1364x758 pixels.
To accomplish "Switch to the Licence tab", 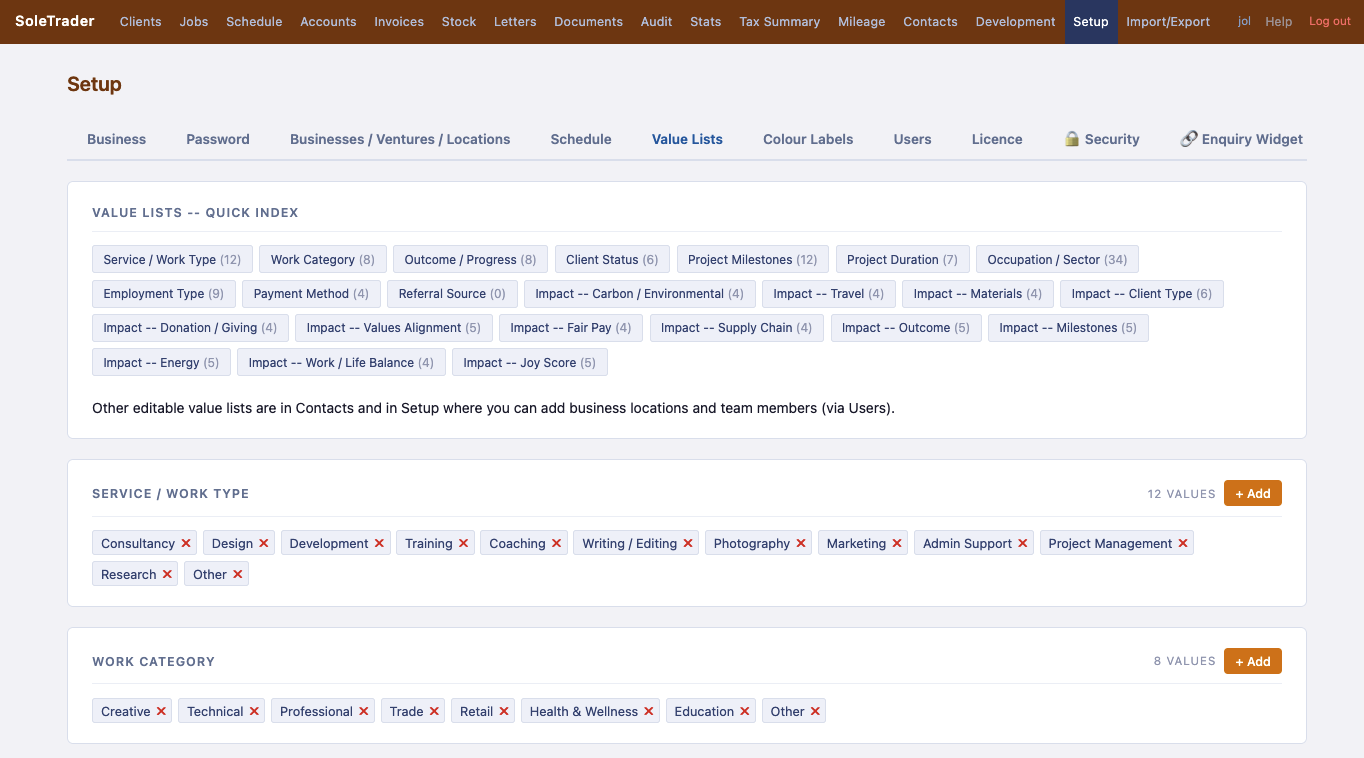I will [x=997, y=139].
